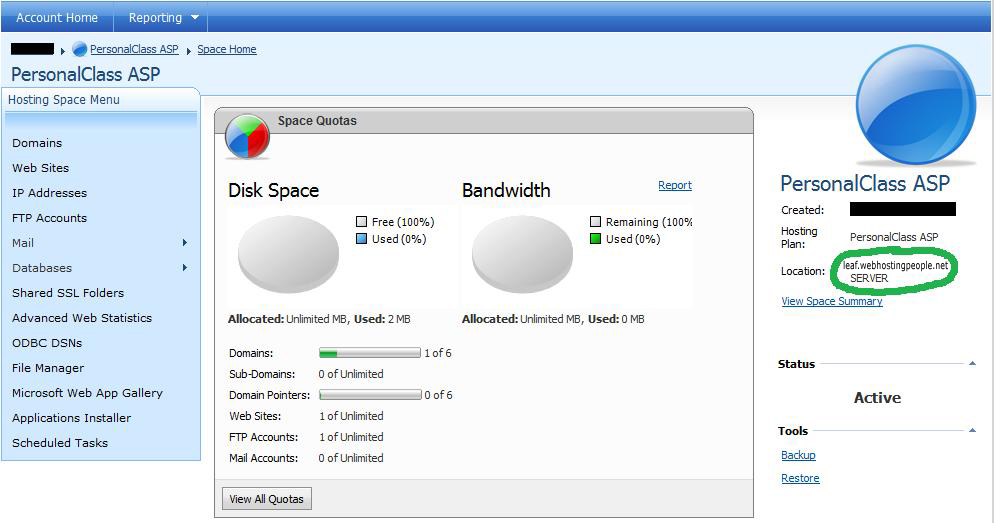Click the Free (100%) legend swatch

point(361,222)
